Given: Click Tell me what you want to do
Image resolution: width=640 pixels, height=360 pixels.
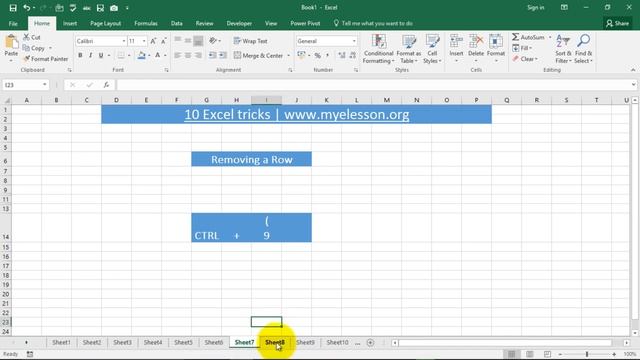Looking at the screenshot, I should [x=373, y=24].
